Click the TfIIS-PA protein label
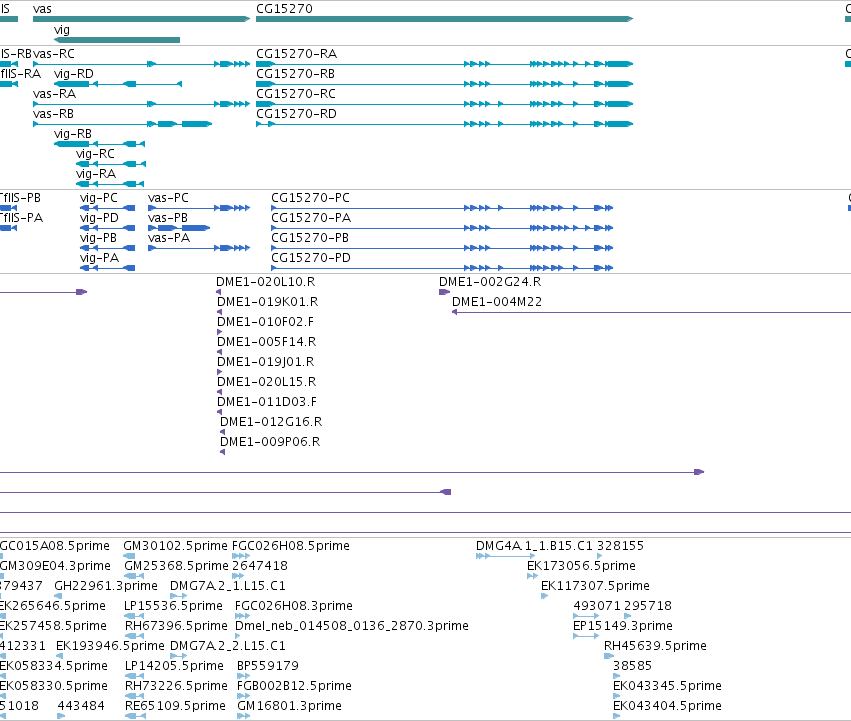 pyautogui.click(x=21, y=218)
